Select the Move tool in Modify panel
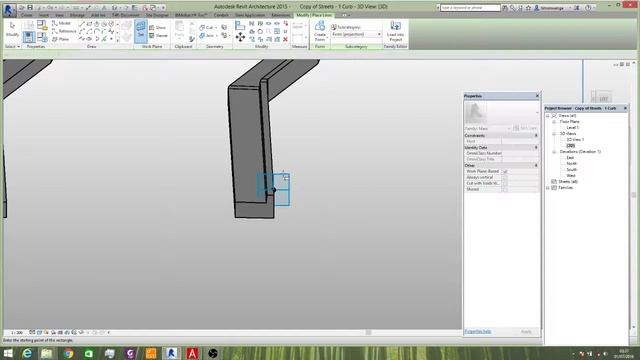The height and width of the screenshot is (360, 640). point(240,38)
